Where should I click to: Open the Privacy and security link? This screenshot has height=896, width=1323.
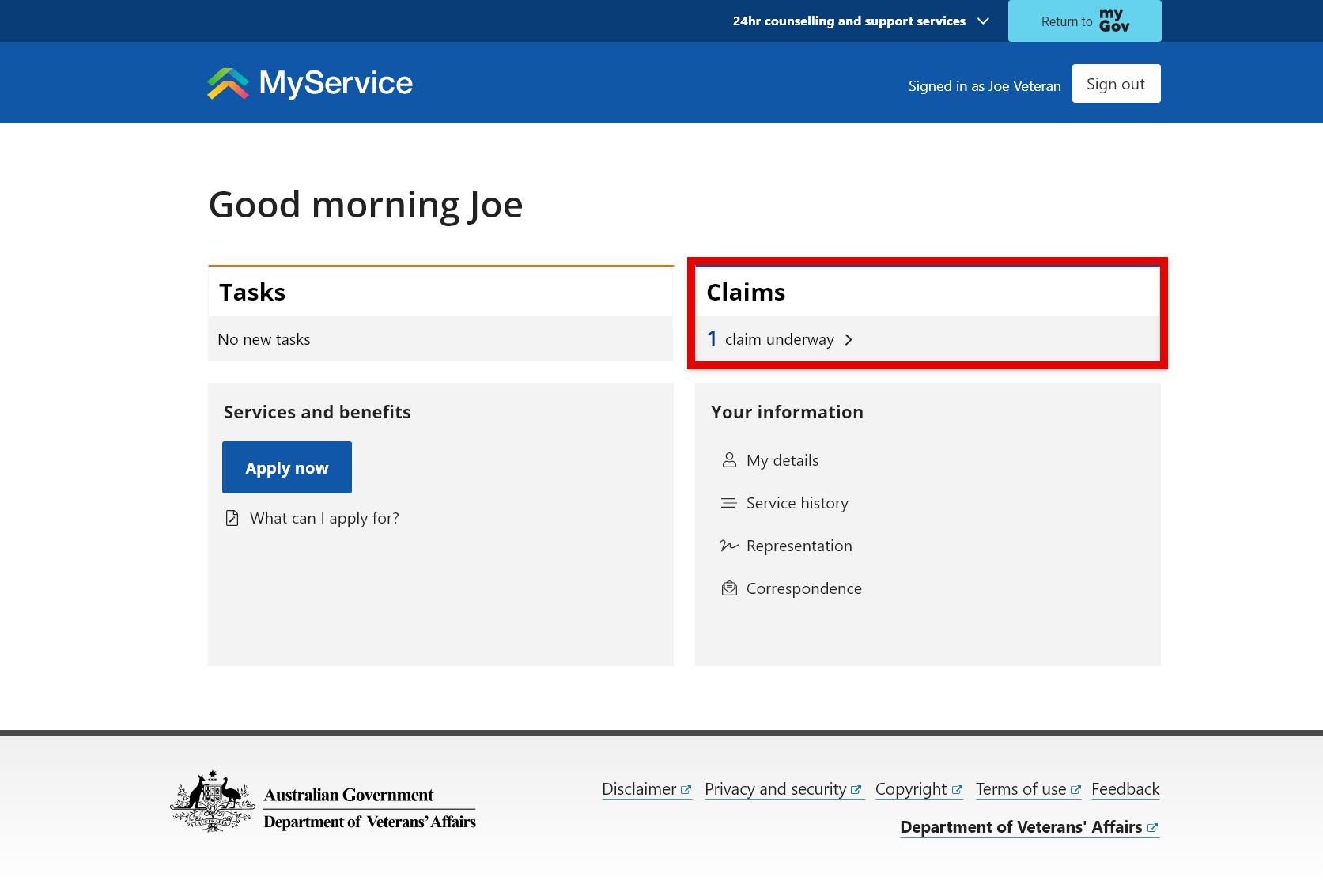tap(775, 789)
